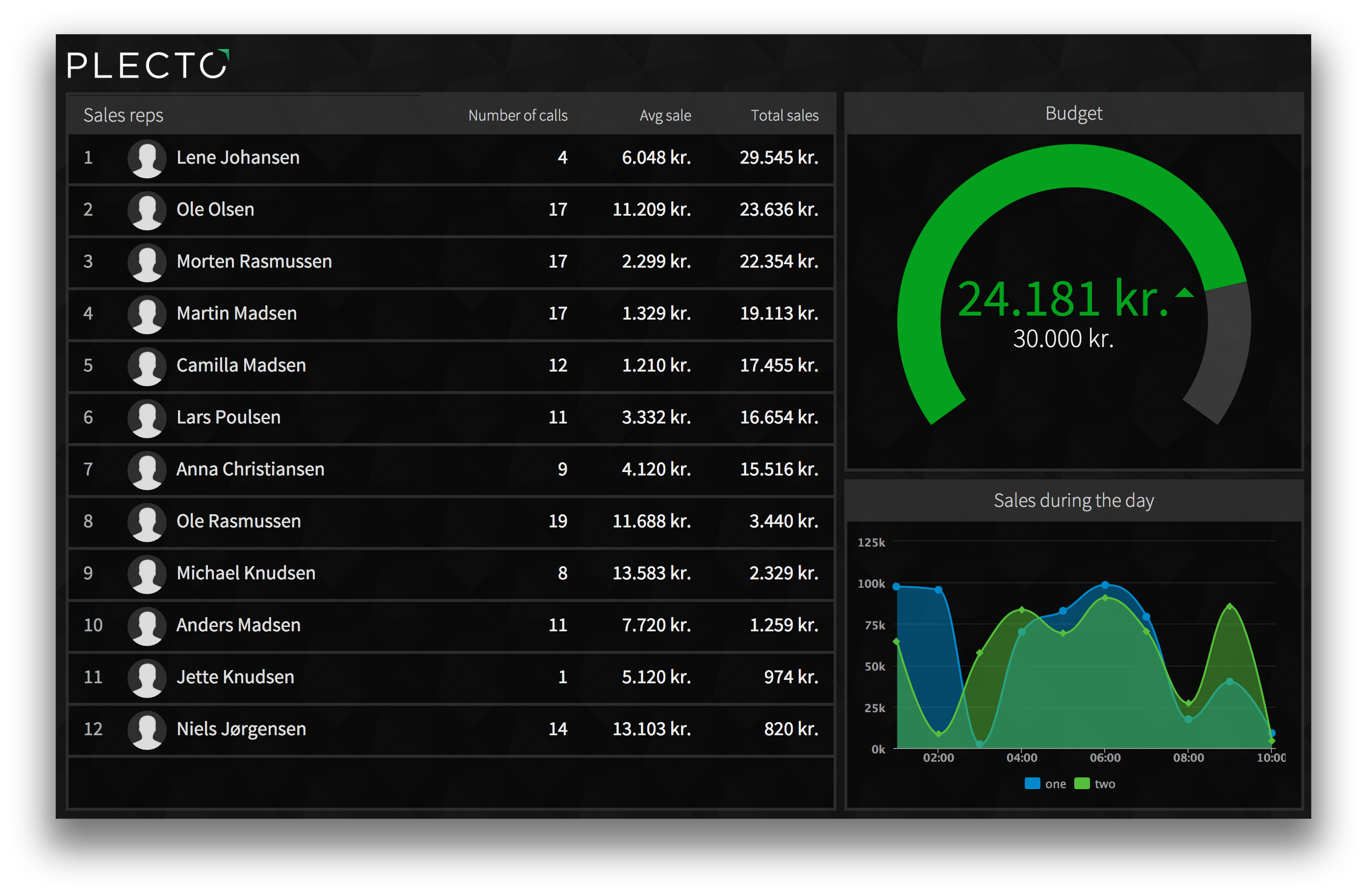
Task: Click Niels Jørgensen's avatar icon
Action: pyautogui.click(x=147, y=730)
